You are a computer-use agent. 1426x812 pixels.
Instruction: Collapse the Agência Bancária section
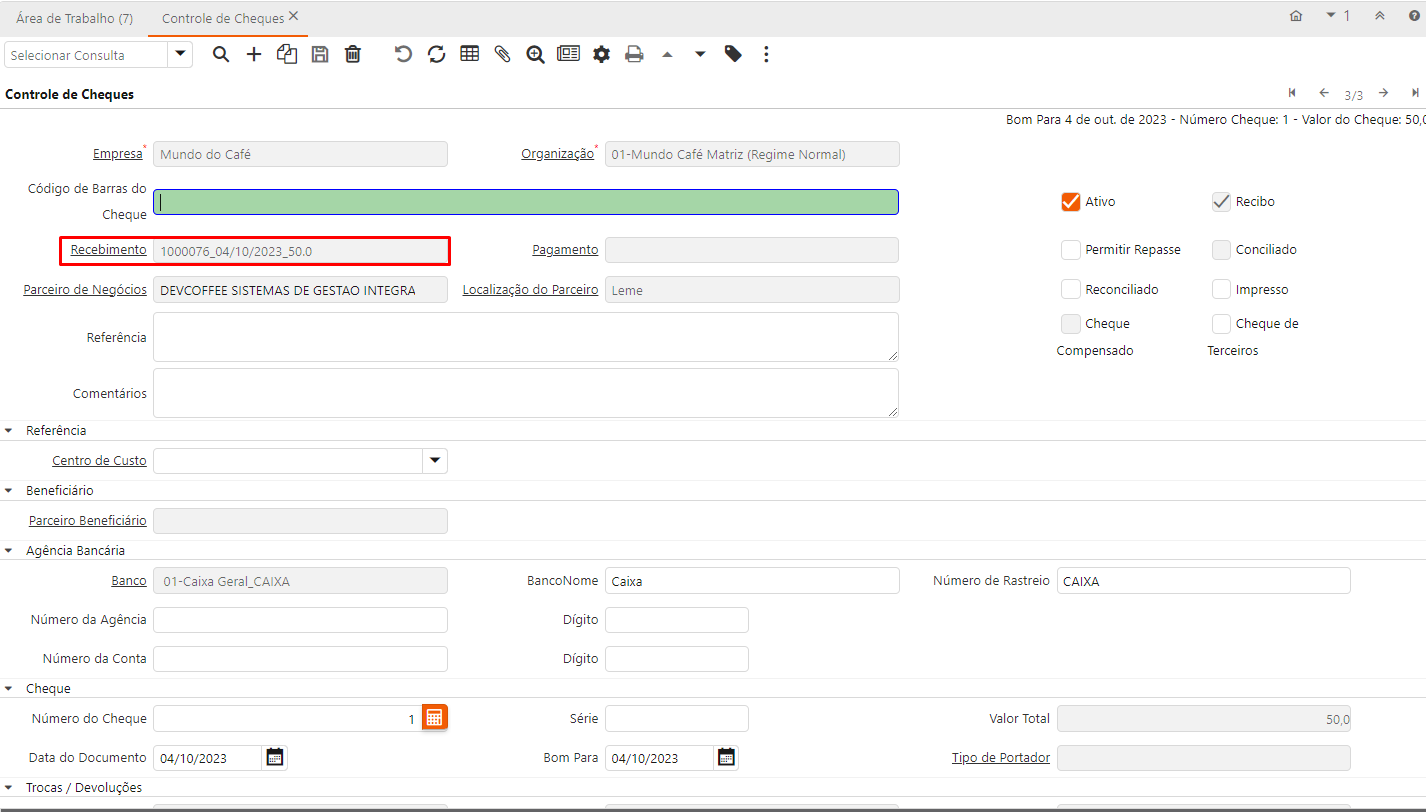[x=10, y=551]
